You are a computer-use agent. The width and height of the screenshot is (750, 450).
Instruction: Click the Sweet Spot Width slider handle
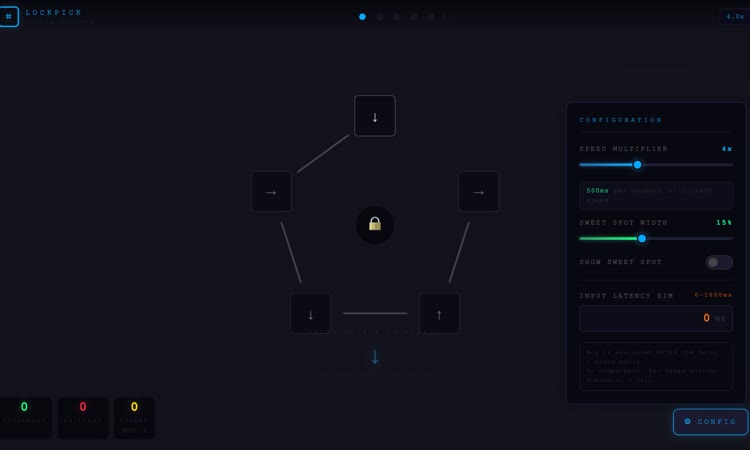(642, 238)
